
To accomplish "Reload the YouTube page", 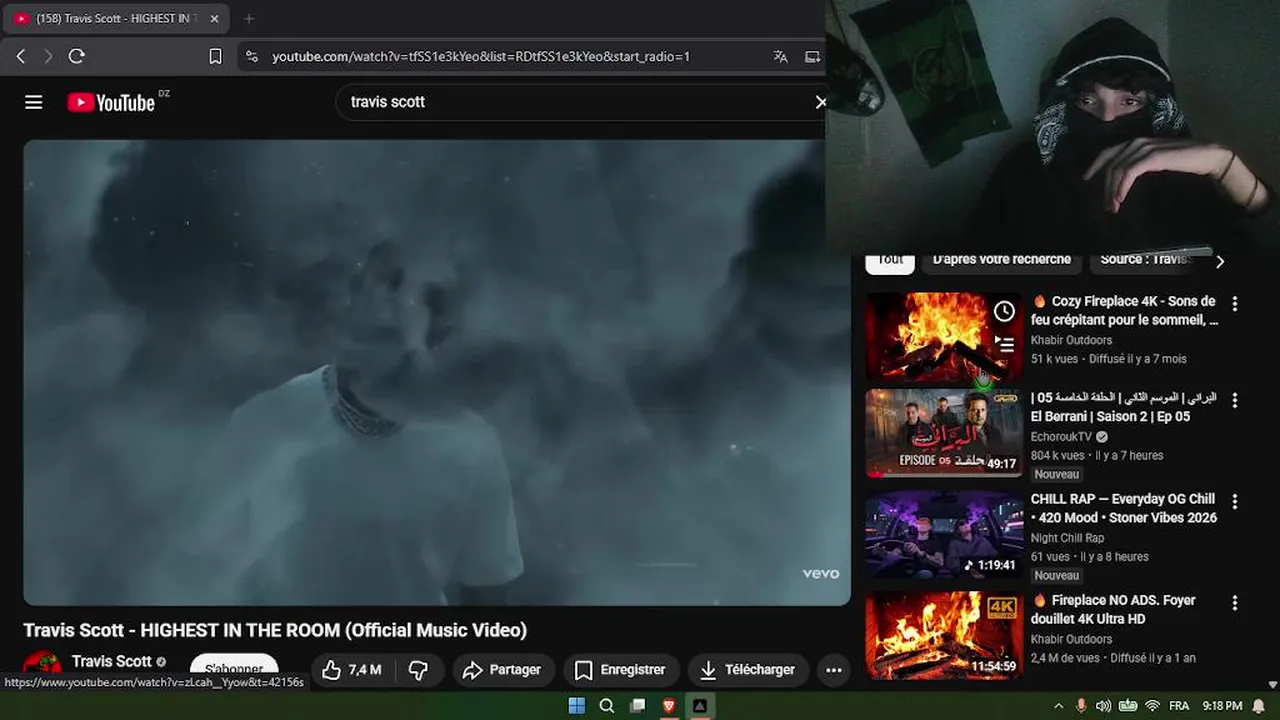I will pyautogui.click(x=77, y=57).
